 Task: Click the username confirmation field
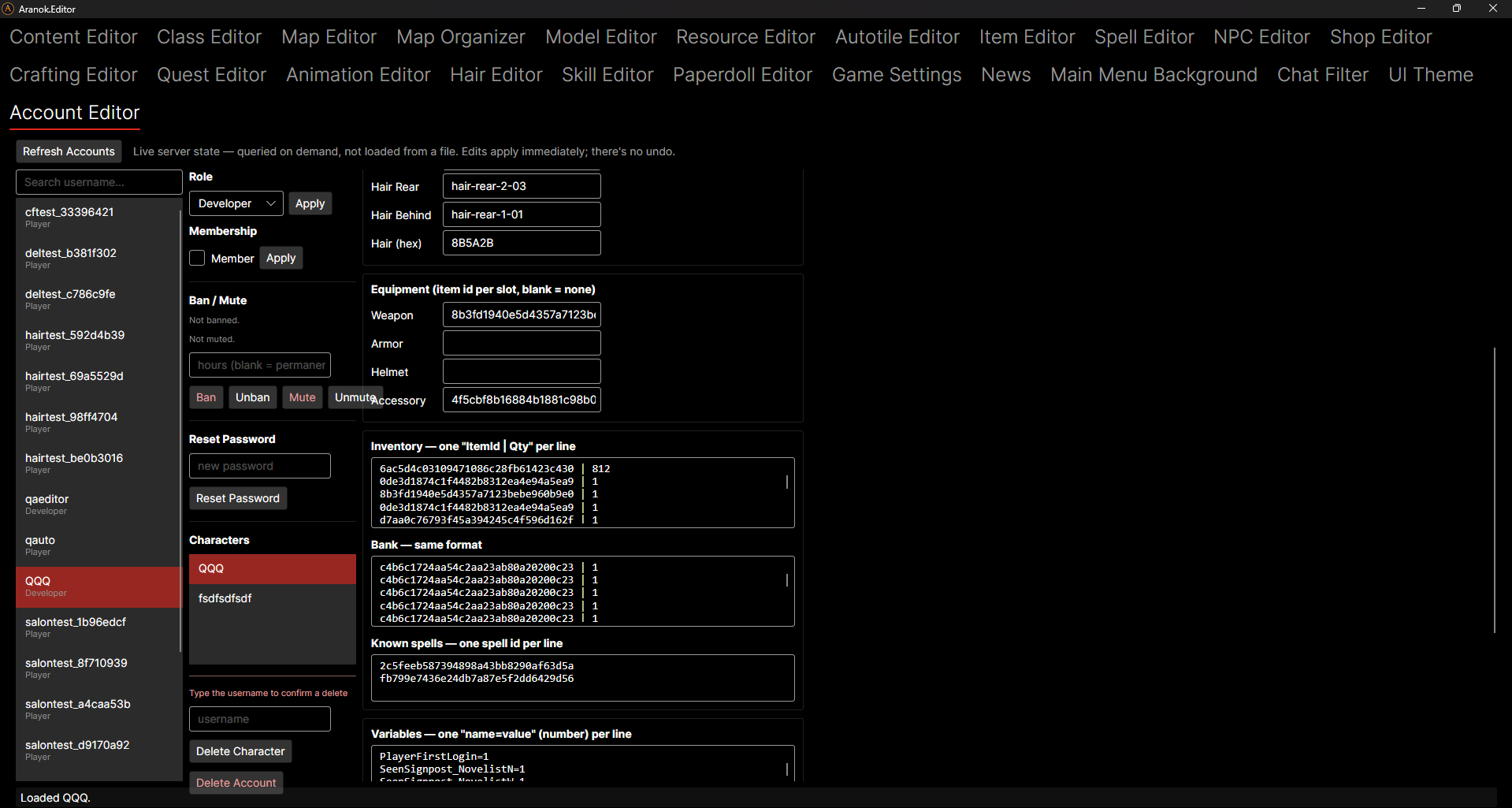pyautogui.click(x=259, y=719)
